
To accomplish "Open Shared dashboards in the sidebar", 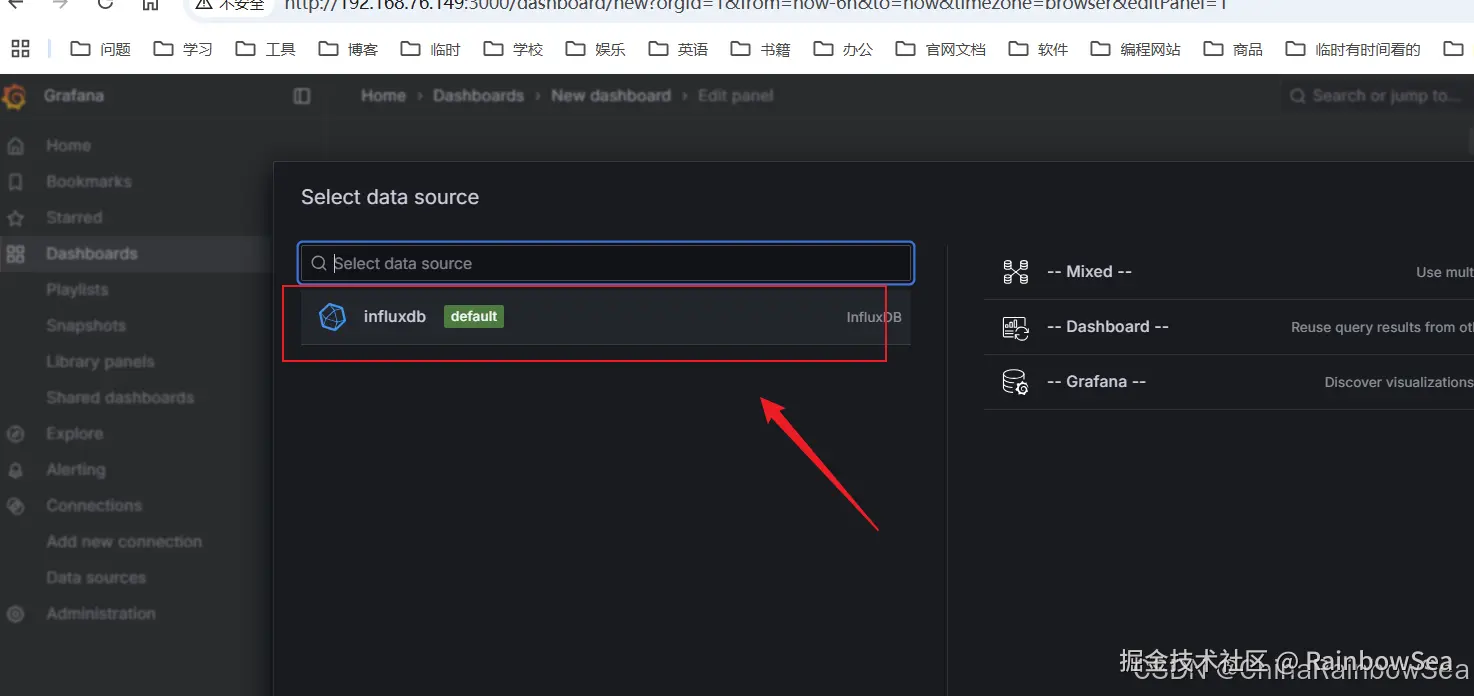I will click(120, 397).
